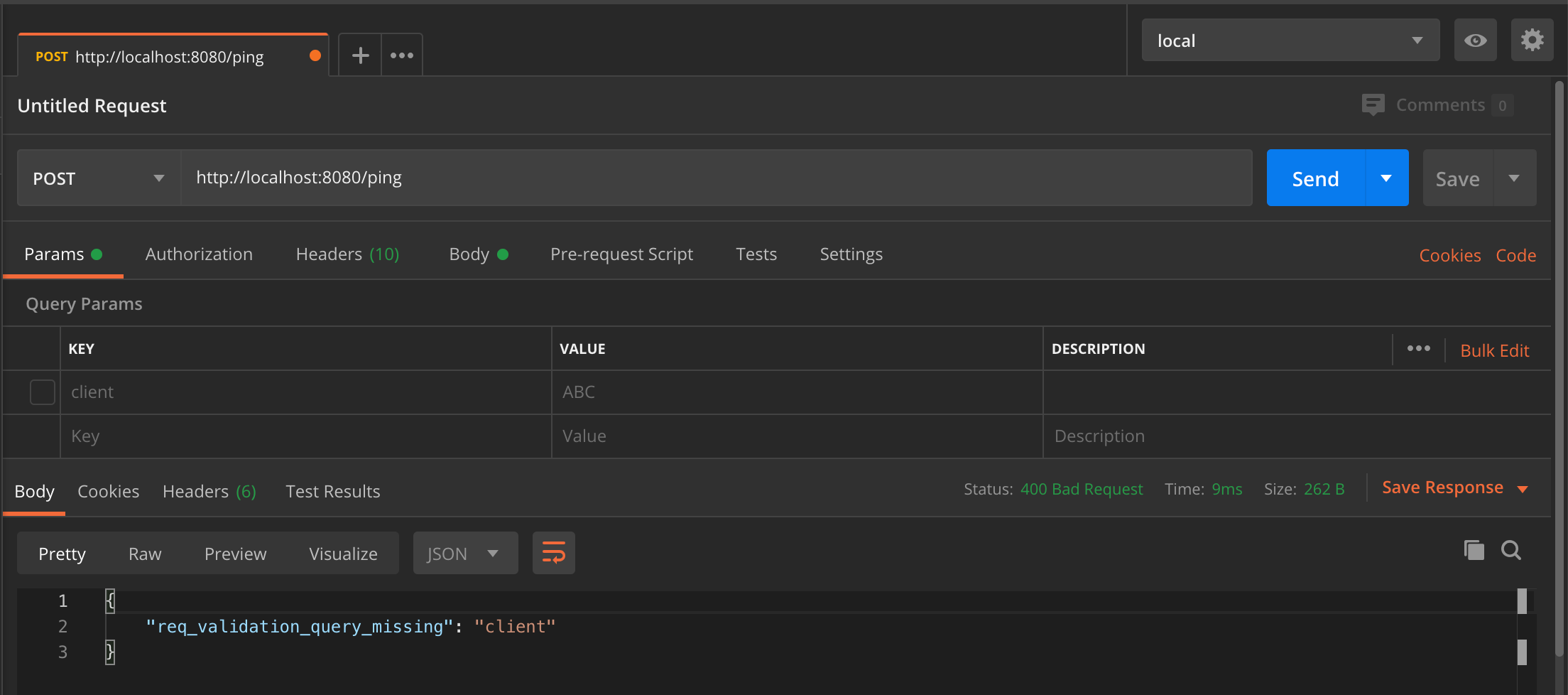Screen dimensions: 1568x695
Task: Open the request Body tab
Action: pyautogui.click(x=478, y=254)
